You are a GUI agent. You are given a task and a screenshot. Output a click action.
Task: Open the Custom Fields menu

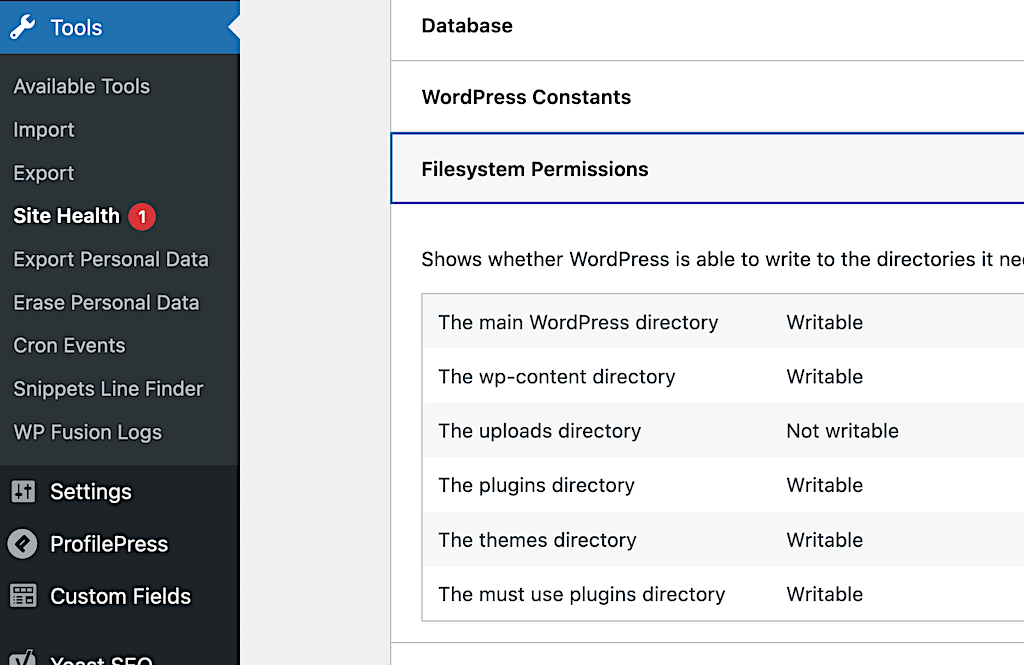click(x=120, y=596)
